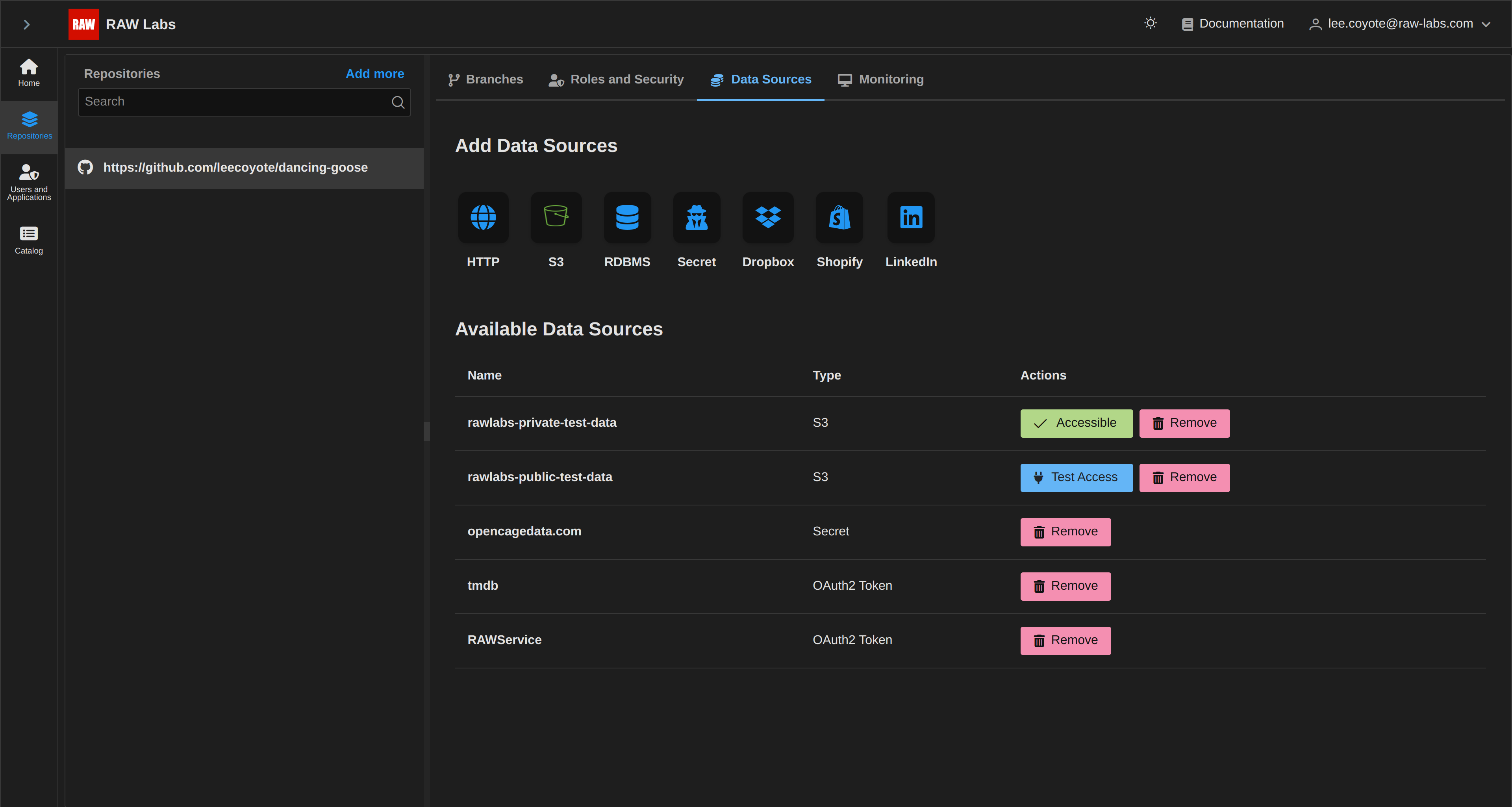
Task: Click the RAW Labs logo
Action: coord(83,24)
